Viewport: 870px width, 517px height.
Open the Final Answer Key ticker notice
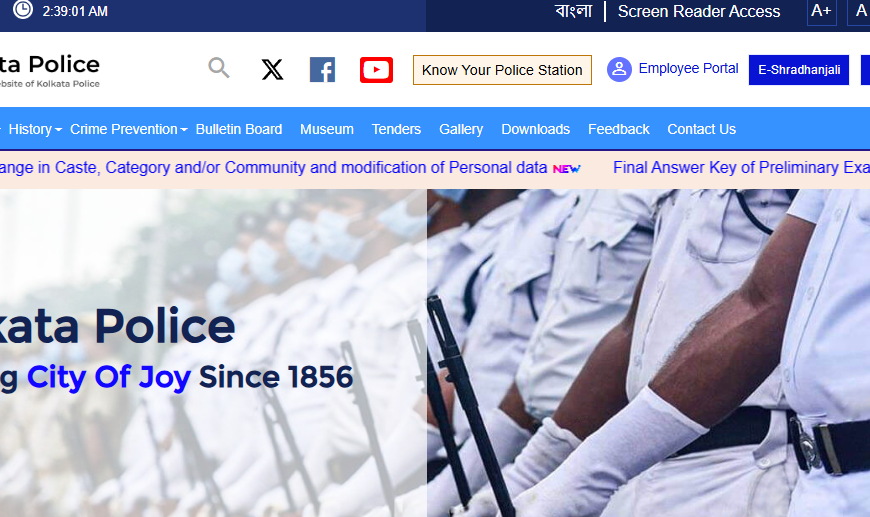point(741,168)
